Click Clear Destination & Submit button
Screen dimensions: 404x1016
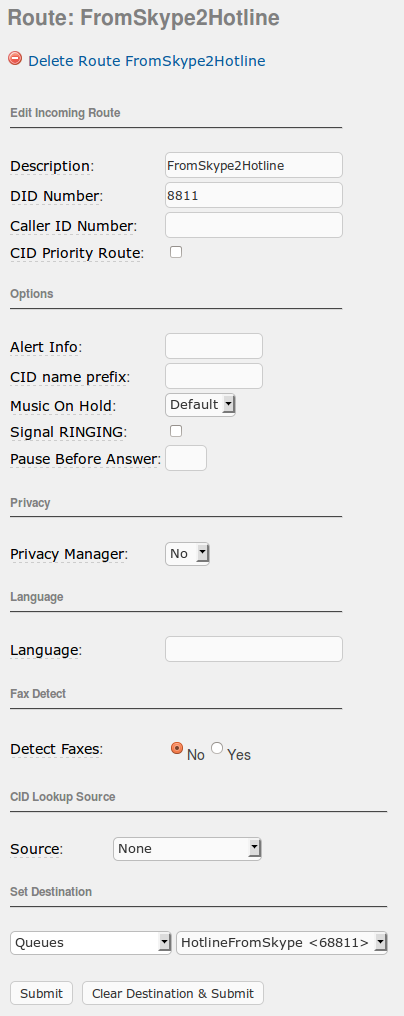(173, 993)
